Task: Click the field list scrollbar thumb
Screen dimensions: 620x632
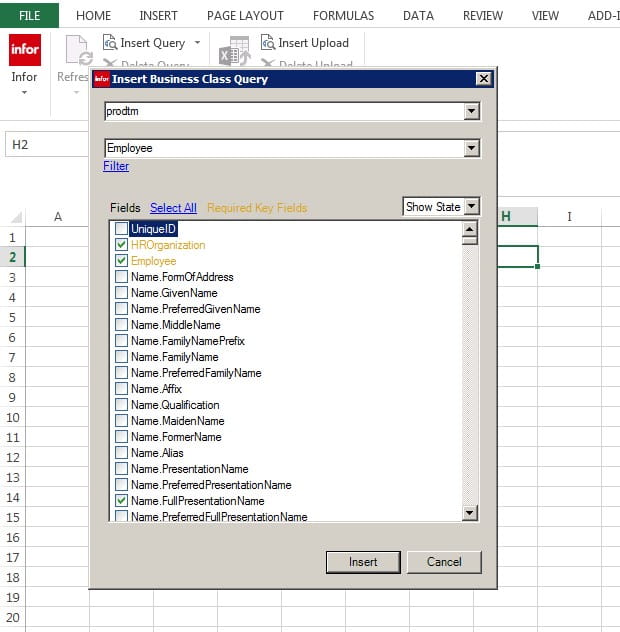Action: (470, 241)
